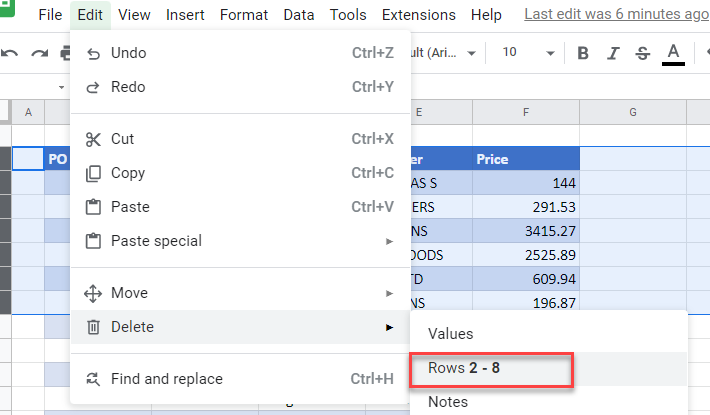This screenshot has height=415, width=710.
Task: Click the Redo arrow icon in toolbar
Action: (40, 53)
